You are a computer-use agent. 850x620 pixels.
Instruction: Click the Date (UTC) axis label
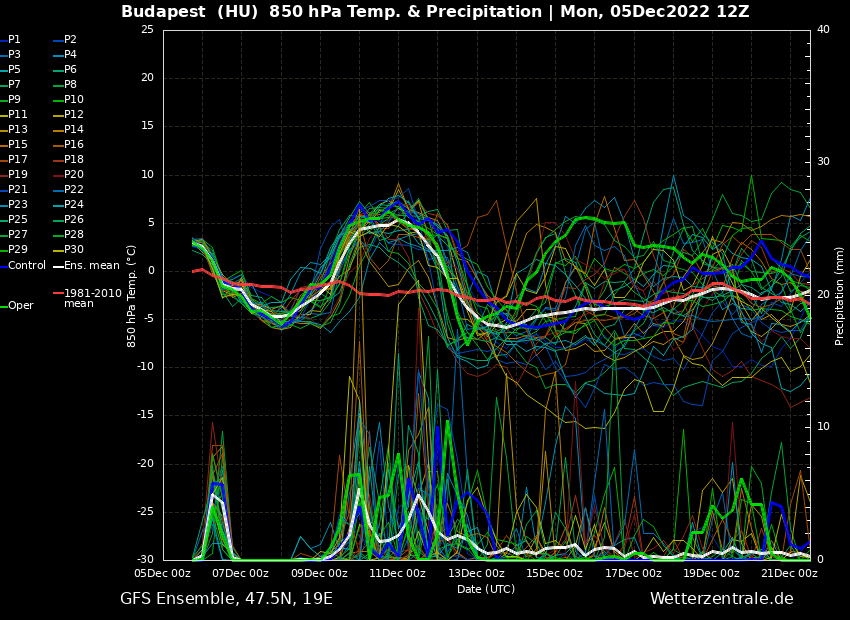click(486, 589)
